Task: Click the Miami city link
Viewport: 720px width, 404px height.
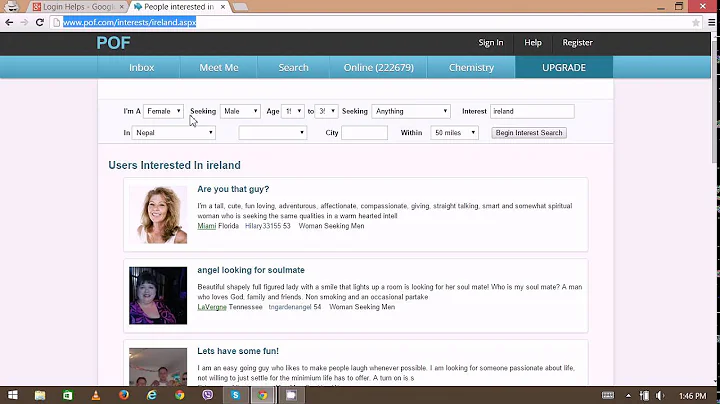Action: (x=207, y=226)
